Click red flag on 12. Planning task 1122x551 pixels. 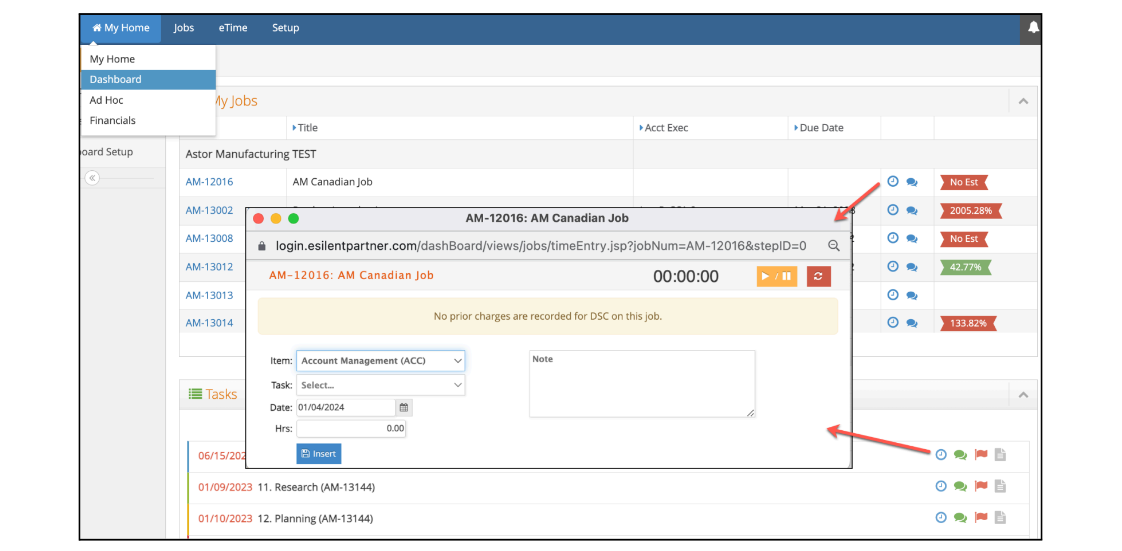click(981, 517)
